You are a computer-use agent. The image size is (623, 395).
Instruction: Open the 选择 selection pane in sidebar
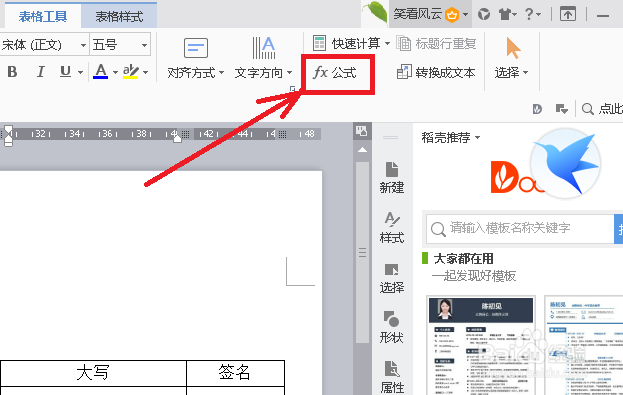click(x=392, y=278)
